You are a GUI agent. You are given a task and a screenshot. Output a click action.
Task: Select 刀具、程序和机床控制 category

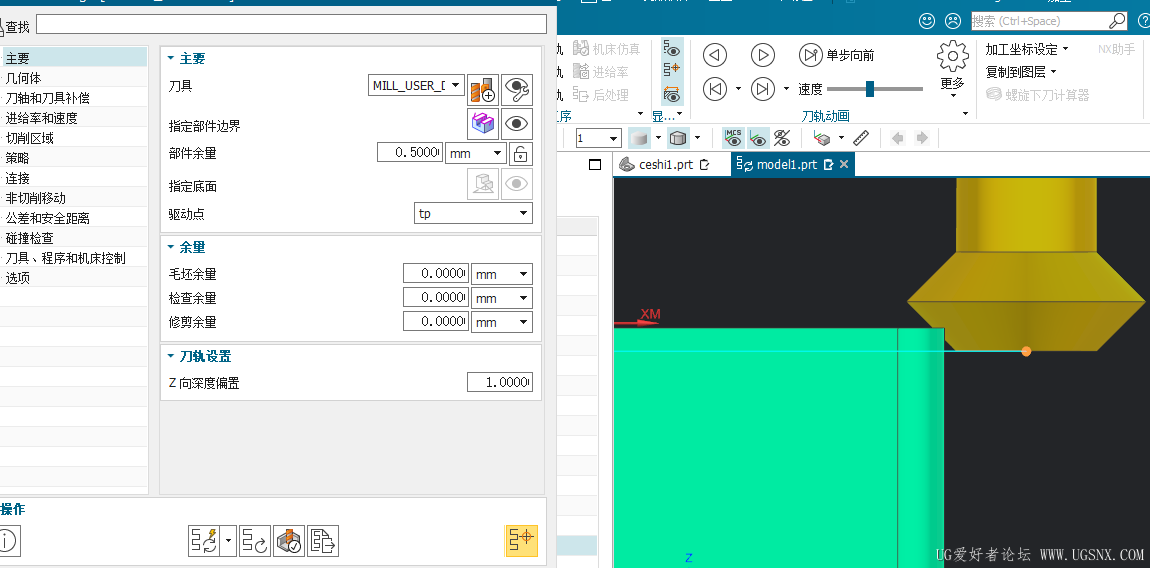pos(73,258)
